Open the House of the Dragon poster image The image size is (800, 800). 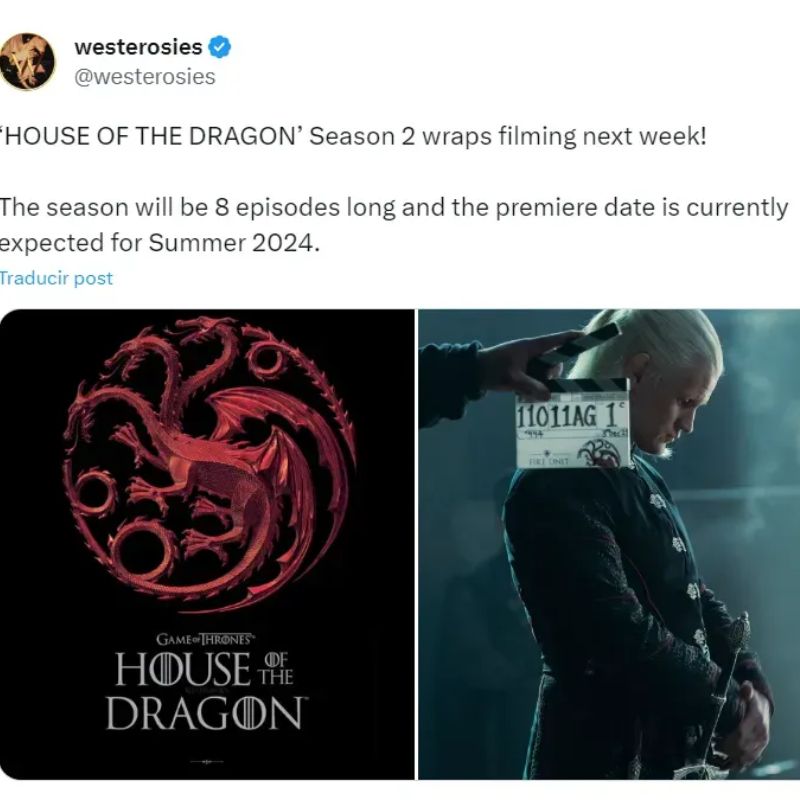coord(207,544)
